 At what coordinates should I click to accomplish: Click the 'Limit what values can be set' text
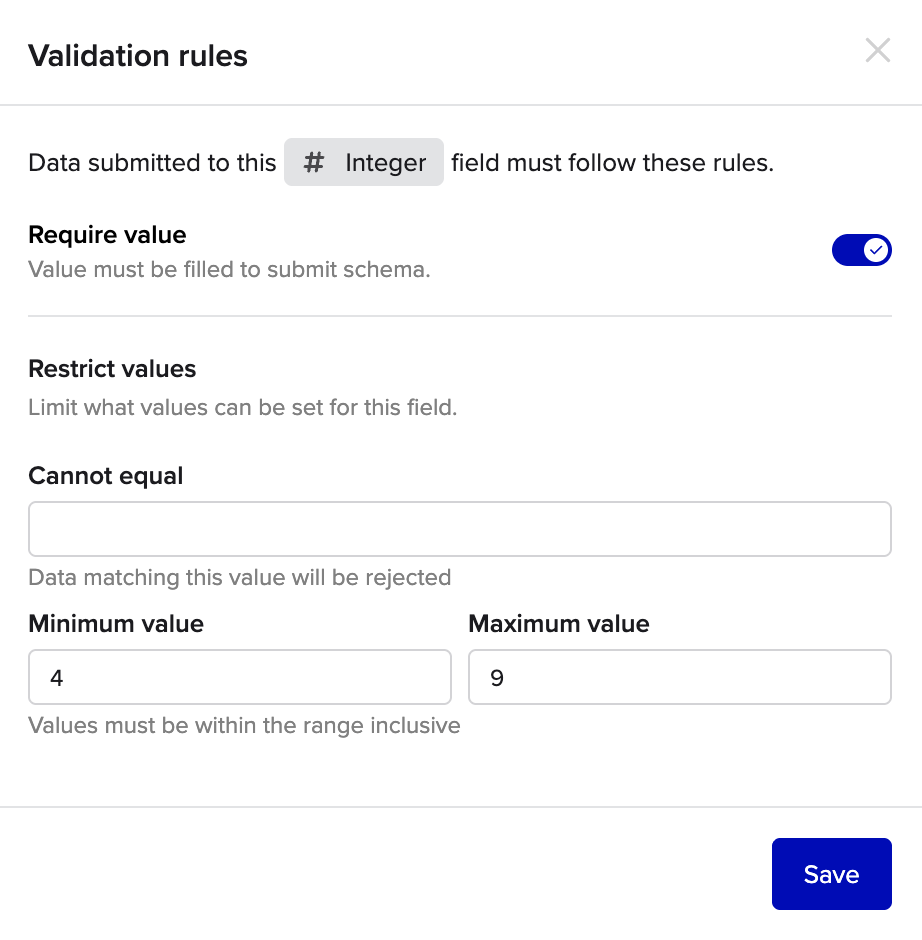[x=242, y=408]
